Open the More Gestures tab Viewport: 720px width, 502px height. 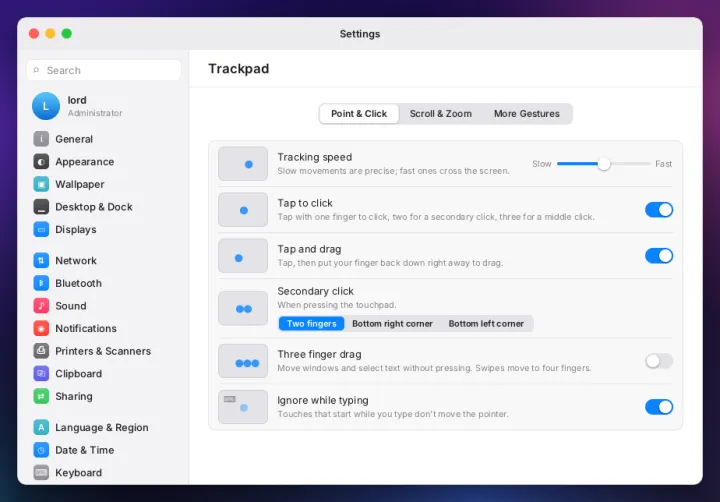point(527,114)
